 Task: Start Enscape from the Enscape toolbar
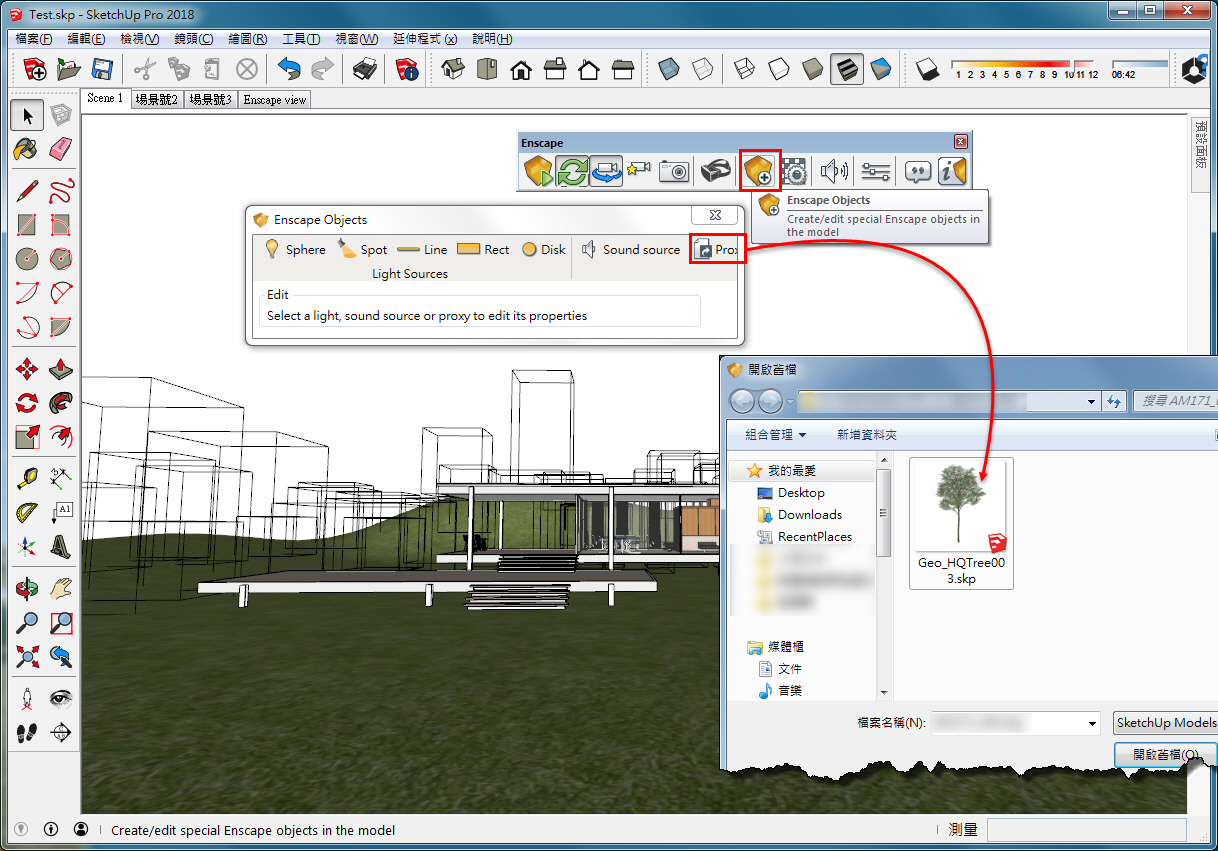click(x=538, y=171)
